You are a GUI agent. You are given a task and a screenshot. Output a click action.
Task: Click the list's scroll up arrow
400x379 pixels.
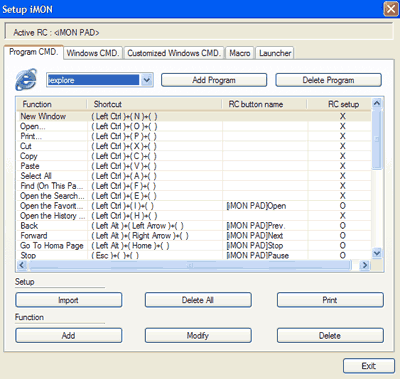(377, 103)
